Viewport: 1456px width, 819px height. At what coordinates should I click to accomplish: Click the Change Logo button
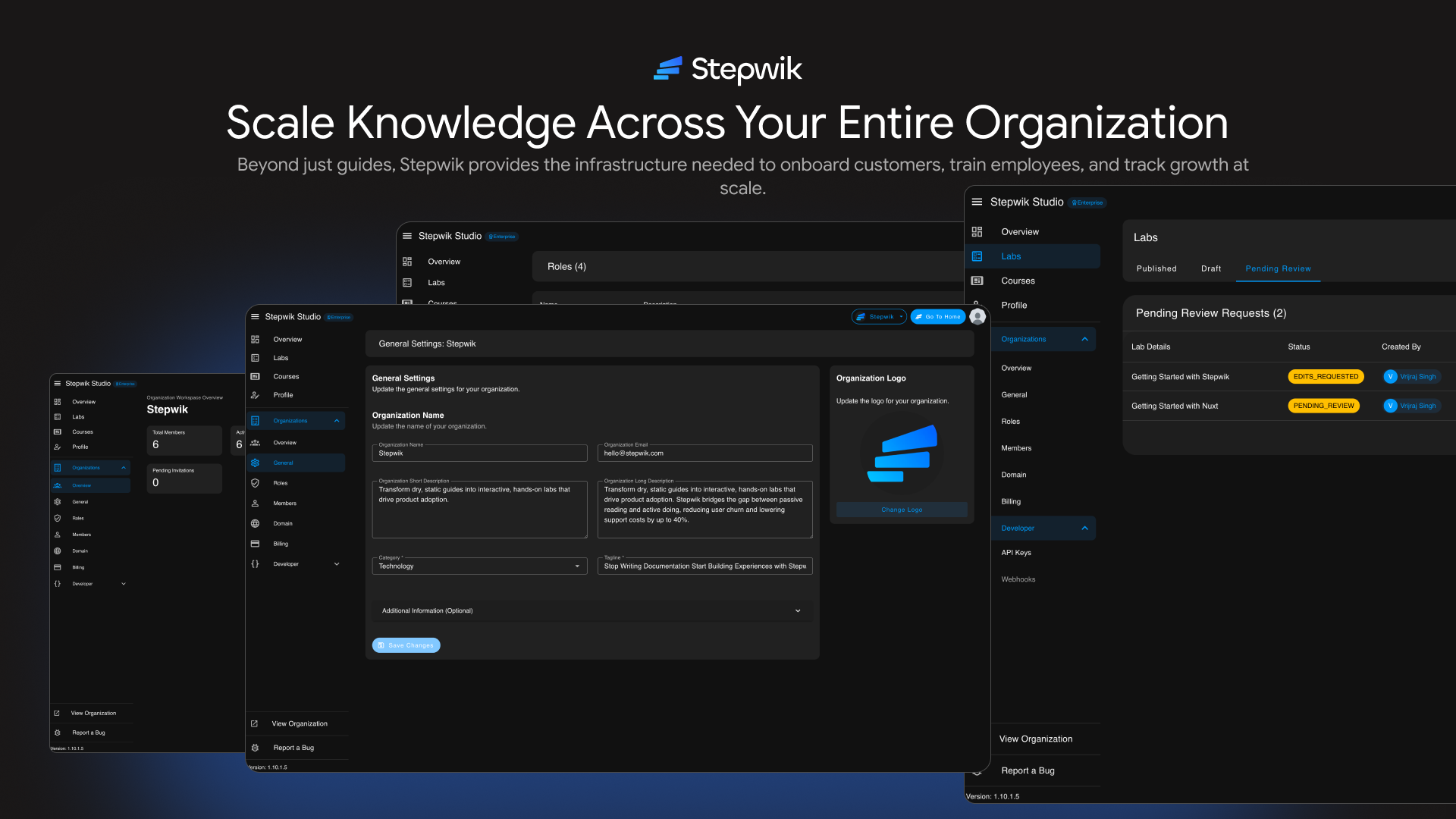(902, 510)
